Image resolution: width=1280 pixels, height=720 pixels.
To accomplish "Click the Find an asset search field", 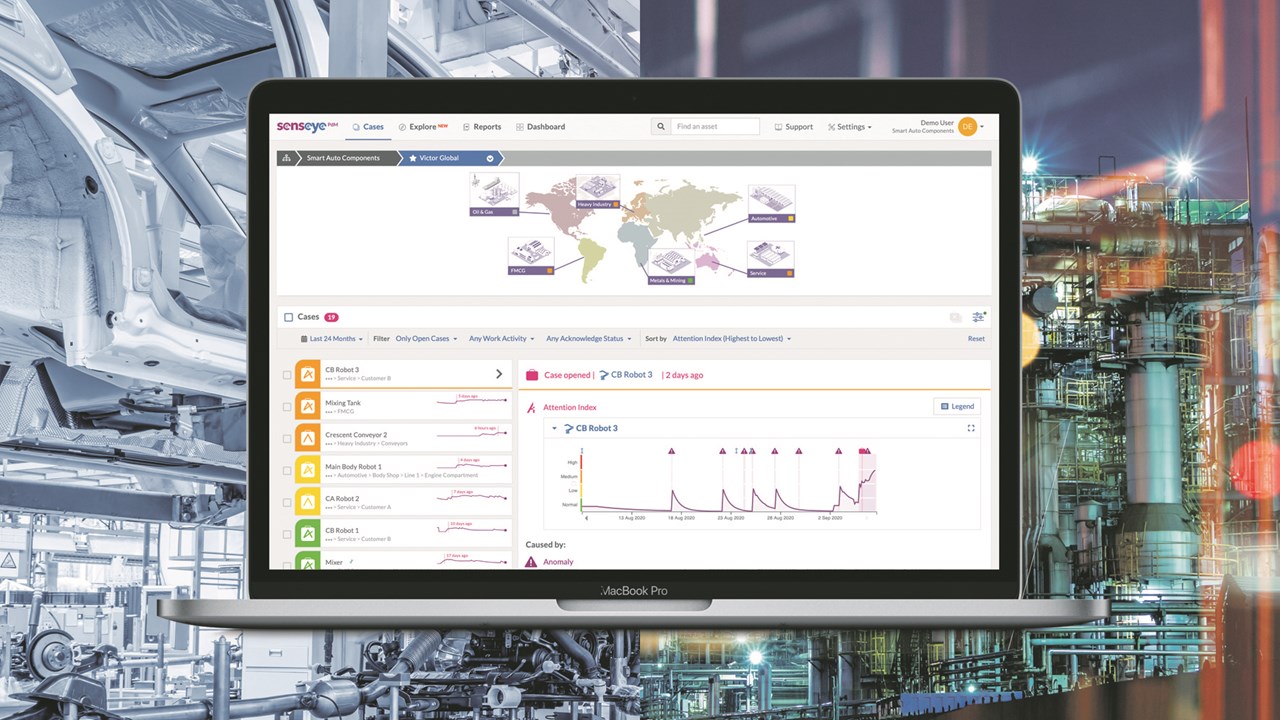I will (x=714, y=127).
